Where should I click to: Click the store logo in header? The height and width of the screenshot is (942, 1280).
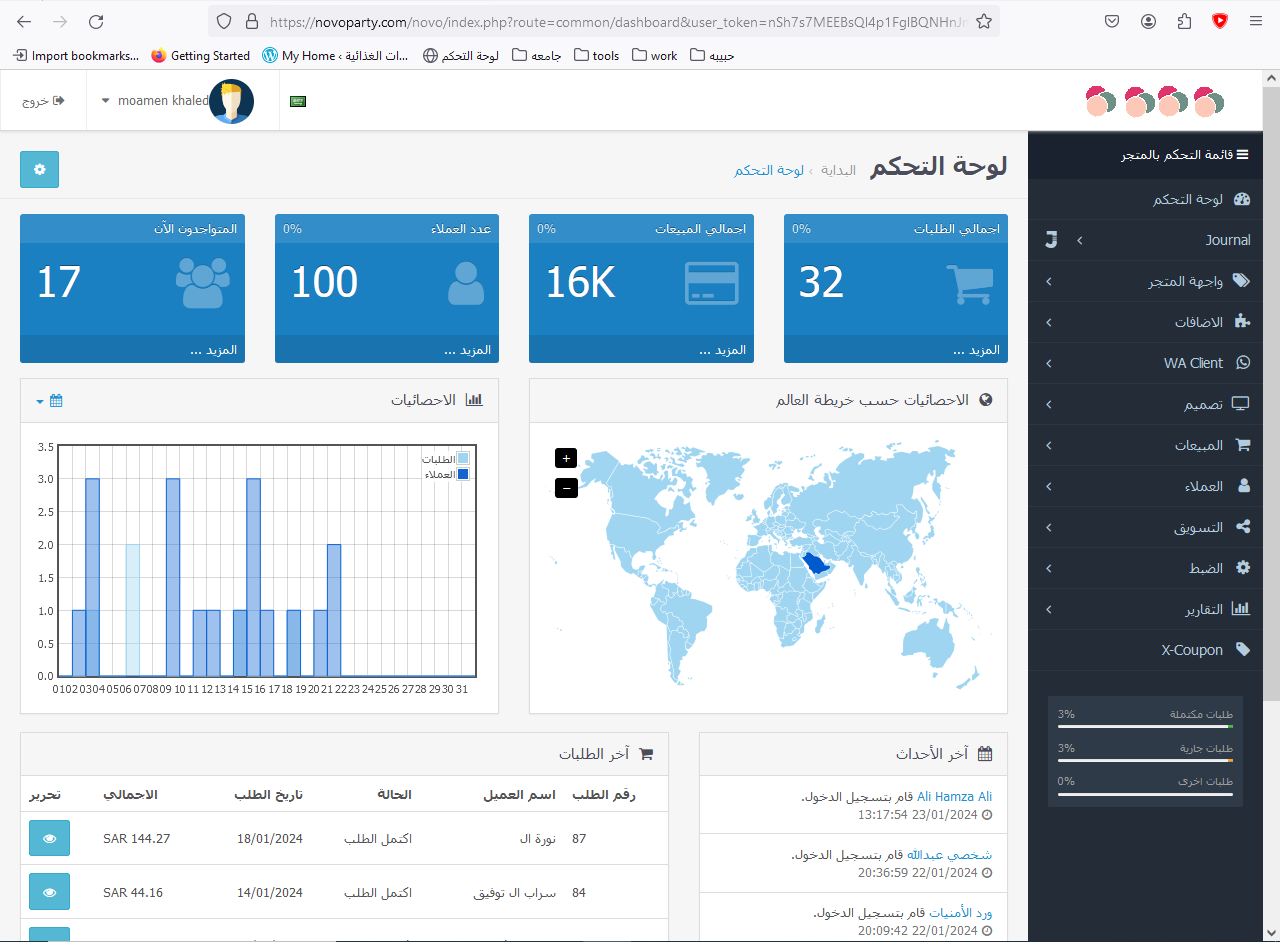tap(1155, 101)
